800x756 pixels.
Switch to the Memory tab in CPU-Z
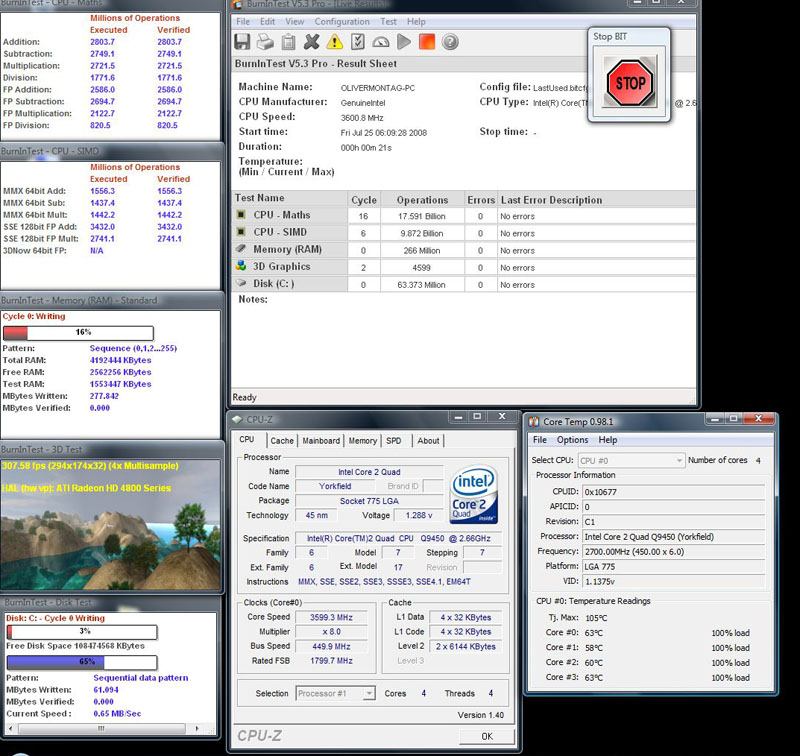tap(363, 441)
